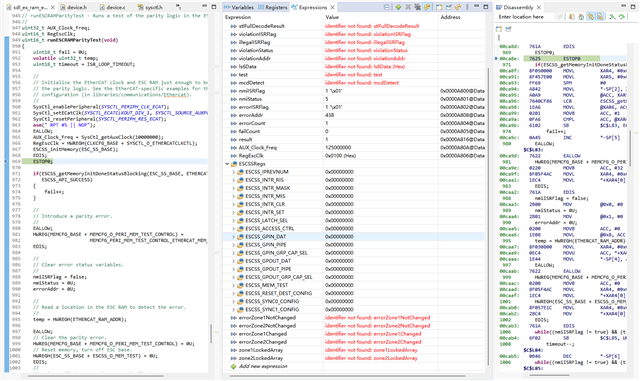The image size is (640, 381).
Task: Show hidden editor tabs overflow list
Action: [x=178, y=7]
